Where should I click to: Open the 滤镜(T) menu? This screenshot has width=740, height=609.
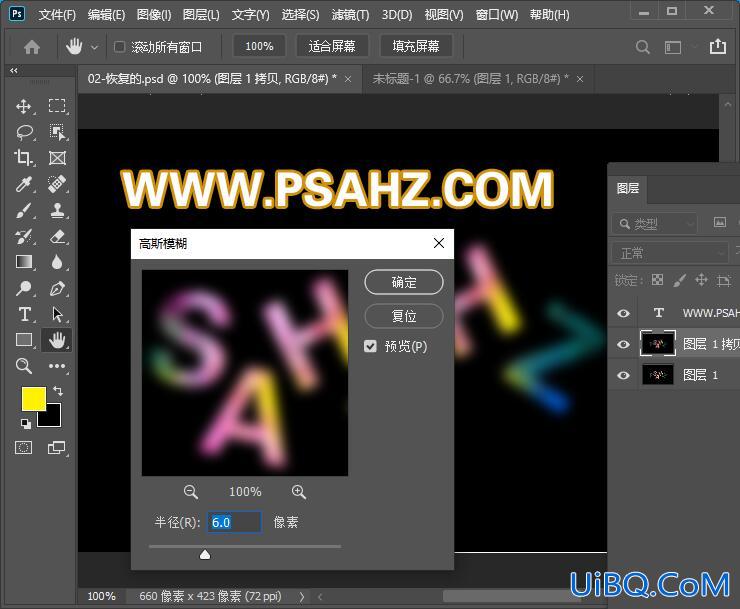350,15
